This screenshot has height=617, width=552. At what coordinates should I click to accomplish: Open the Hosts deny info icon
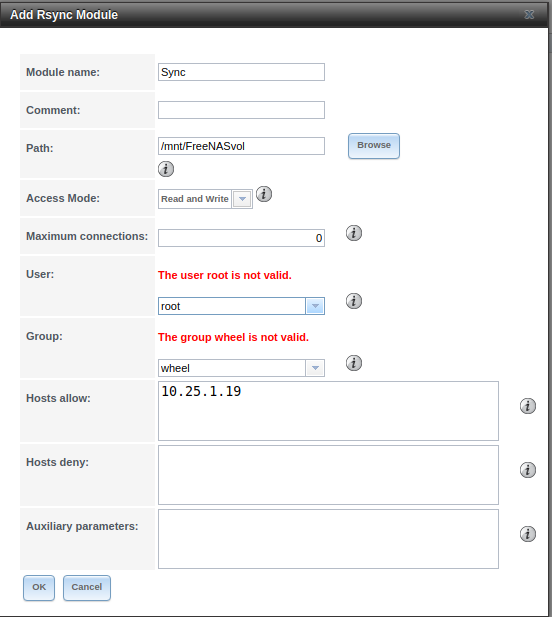coord(528,470)
